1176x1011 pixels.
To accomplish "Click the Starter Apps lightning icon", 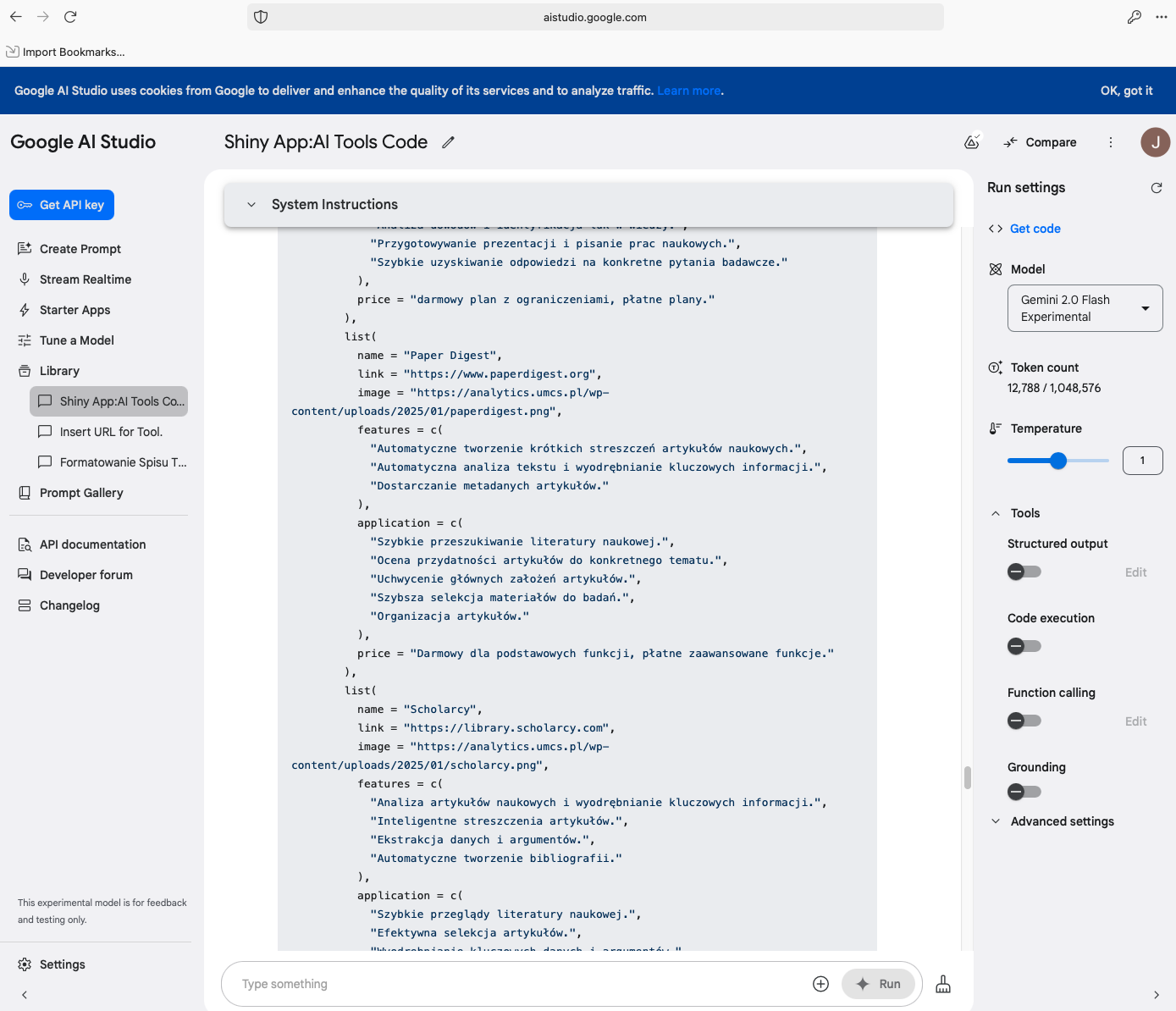I will tap(25, 310).
